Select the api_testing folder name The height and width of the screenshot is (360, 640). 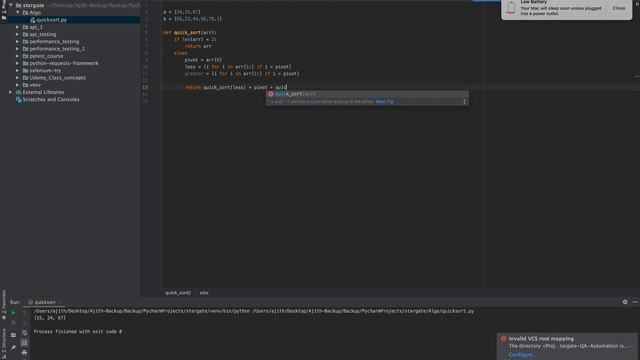pos(43,34)
